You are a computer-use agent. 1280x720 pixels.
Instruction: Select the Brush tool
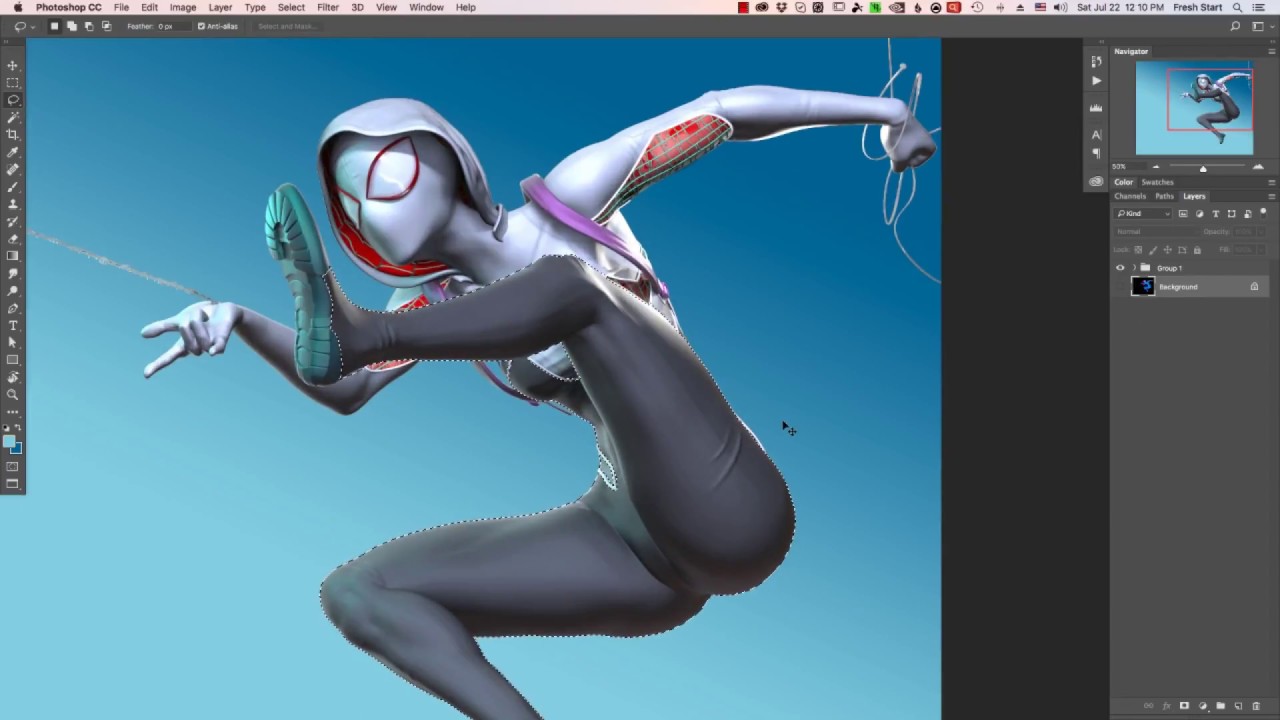[13, 187]
